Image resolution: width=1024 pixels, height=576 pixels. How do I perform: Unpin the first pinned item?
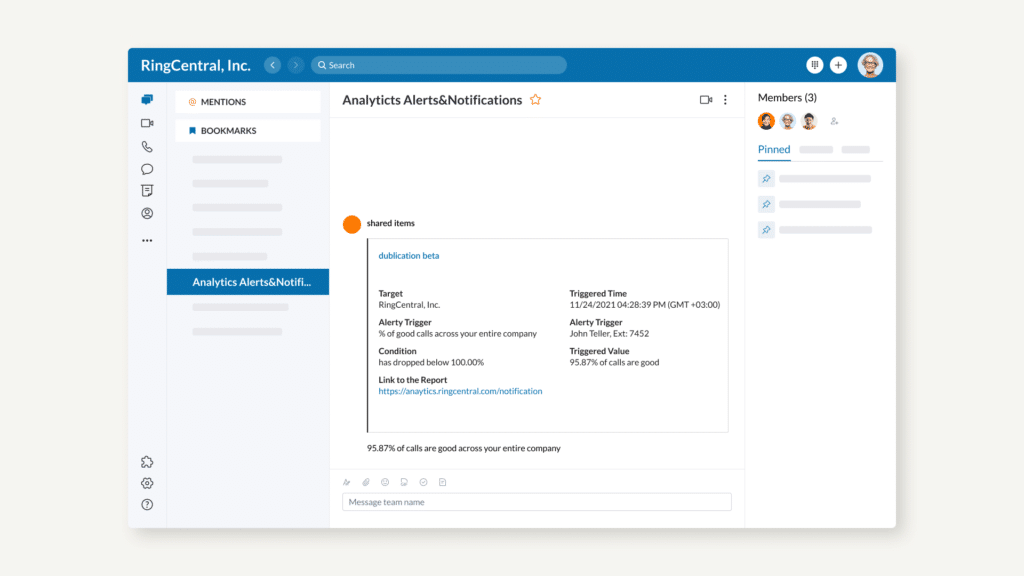pyautogui.click(x=766, y=179)
